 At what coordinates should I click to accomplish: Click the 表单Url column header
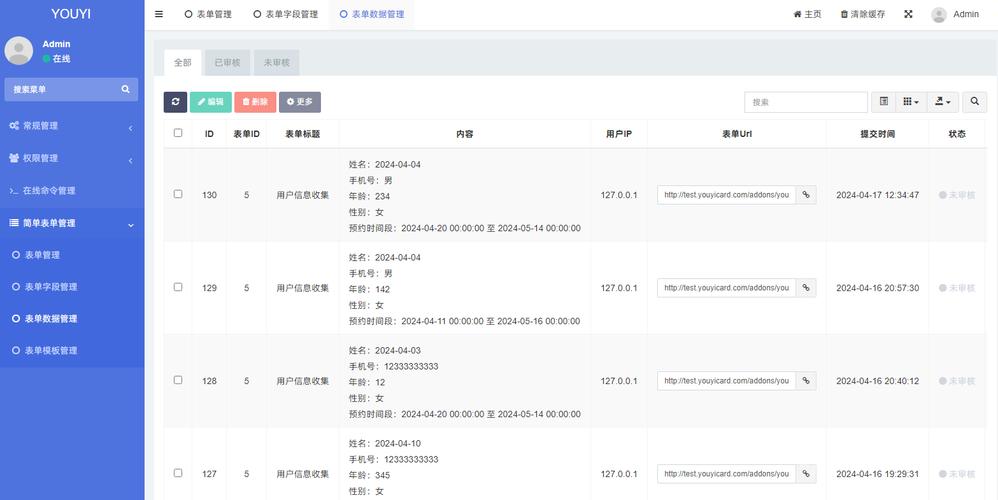click(x=737, y=134)
